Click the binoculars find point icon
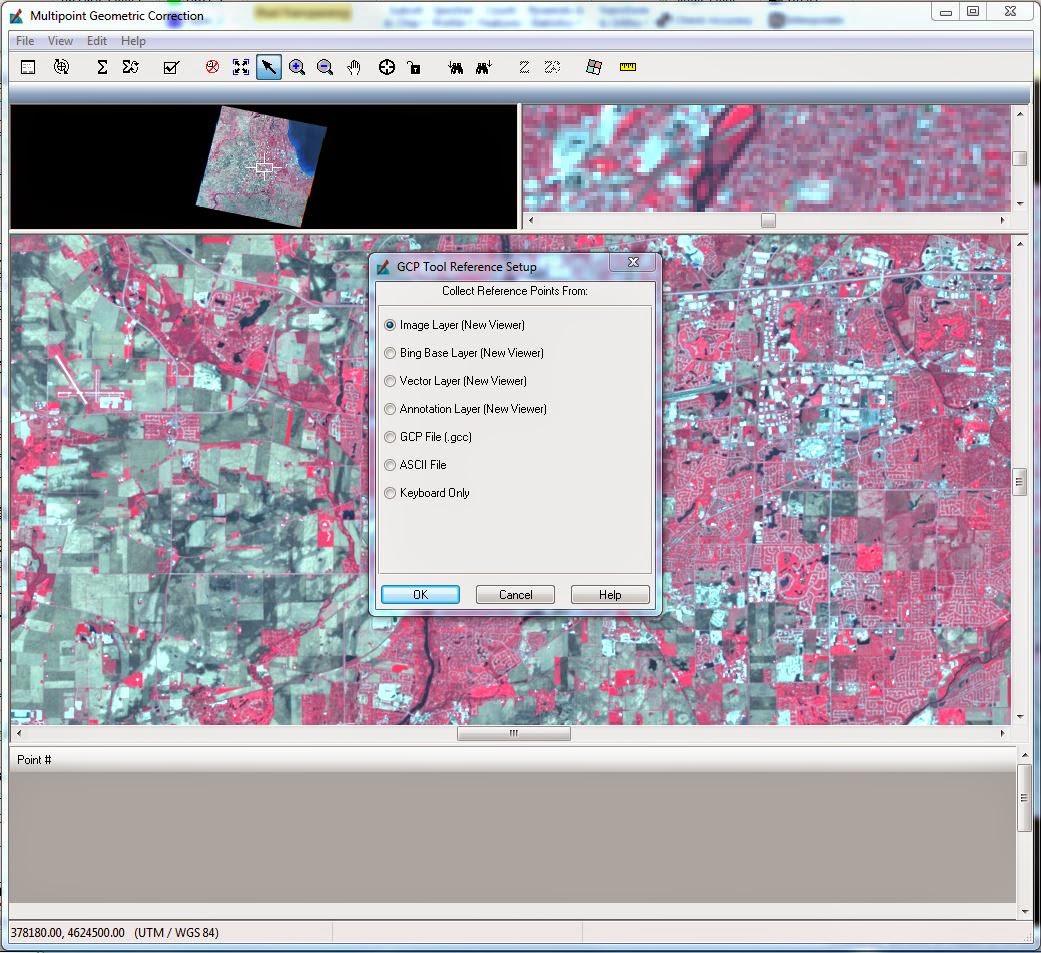Viewport: 1041px width, 953px height. tap(455, 67)
